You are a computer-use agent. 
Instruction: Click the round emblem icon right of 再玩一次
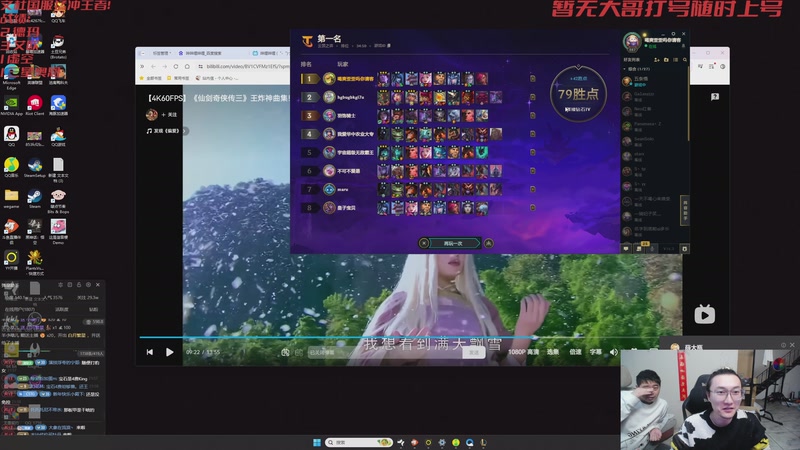point(489,243)
